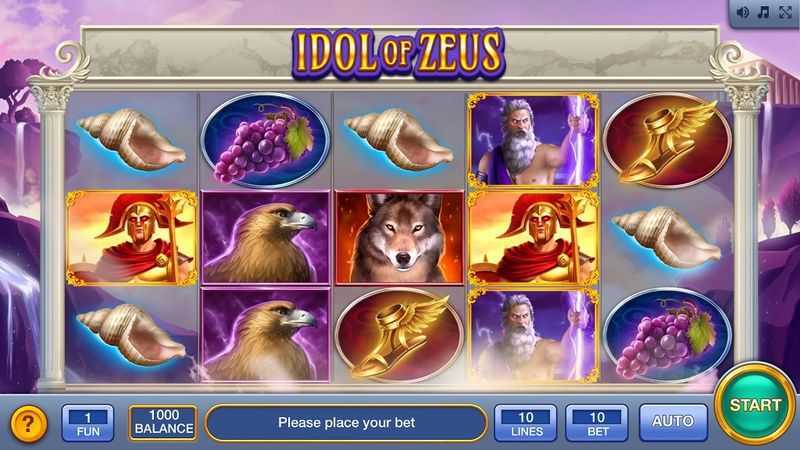
Task: Change the number of LINES
Action: click(526, 423)
